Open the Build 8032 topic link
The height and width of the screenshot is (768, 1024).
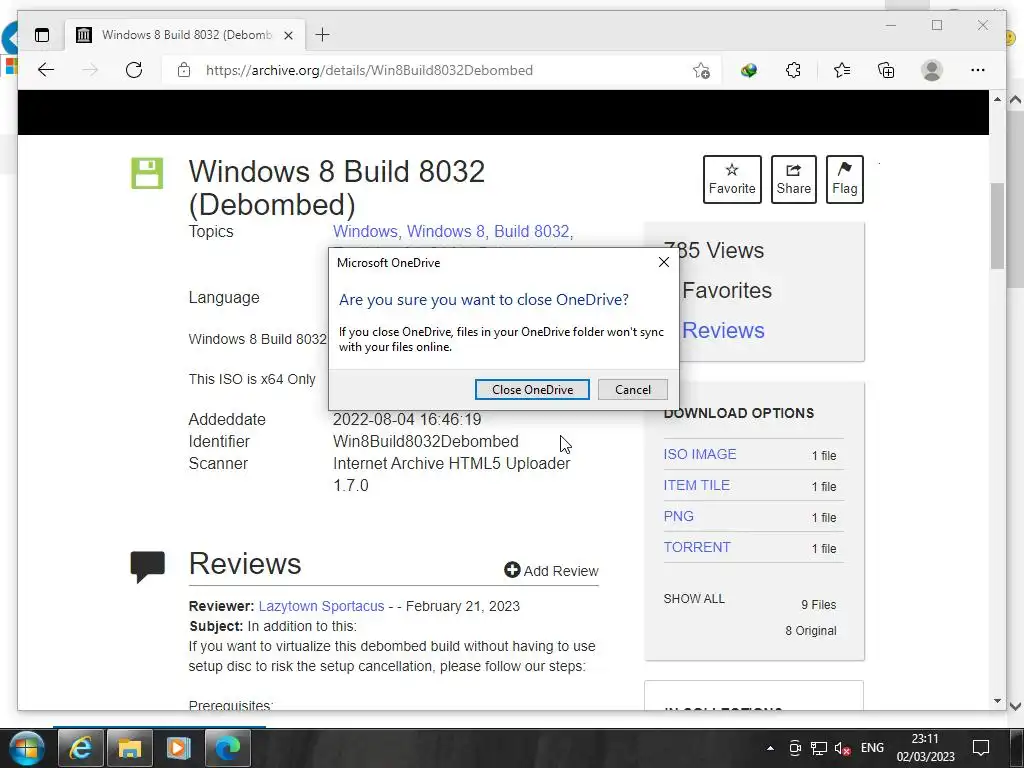tap(532, 231)
